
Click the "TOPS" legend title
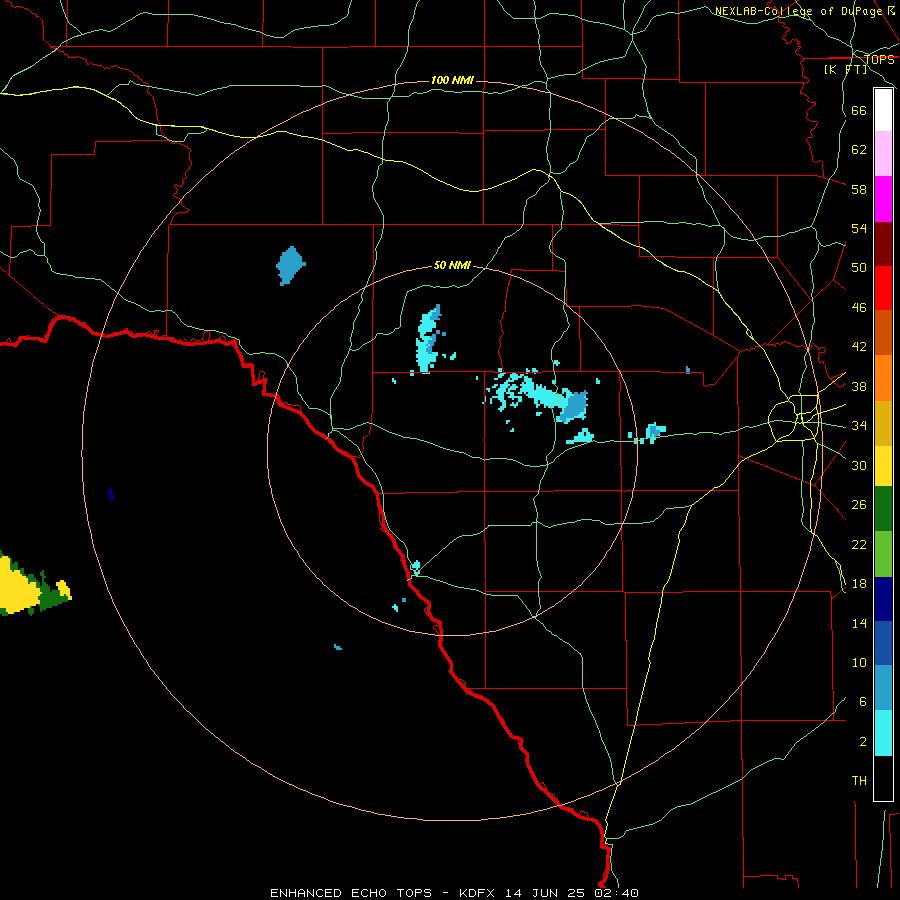[x=879, y=60]
